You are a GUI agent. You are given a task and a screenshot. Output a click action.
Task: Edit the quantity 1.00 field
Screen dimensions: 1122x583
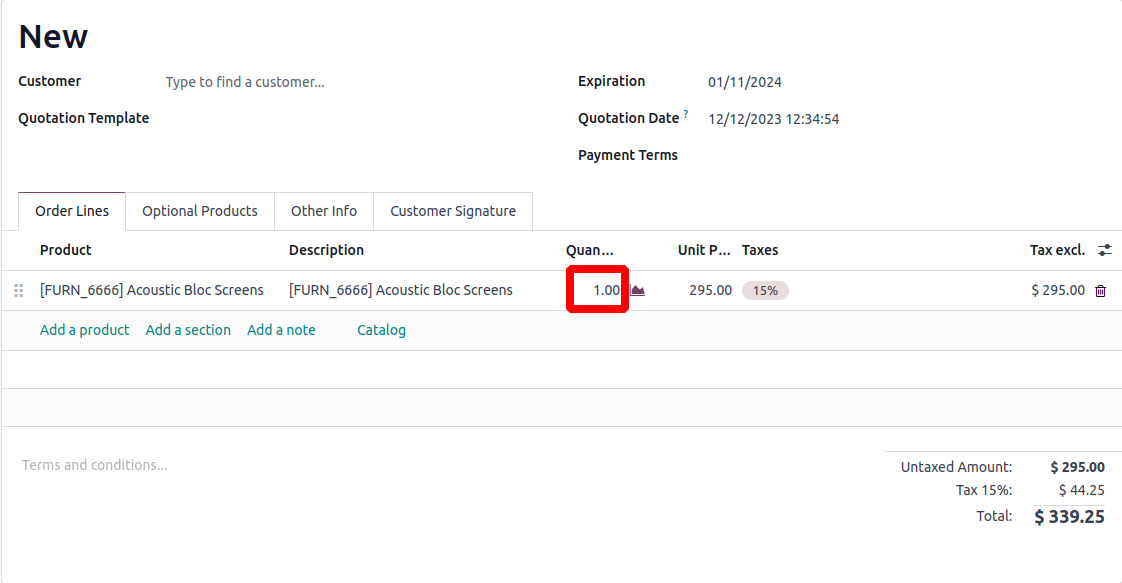(x=599, y=290)
